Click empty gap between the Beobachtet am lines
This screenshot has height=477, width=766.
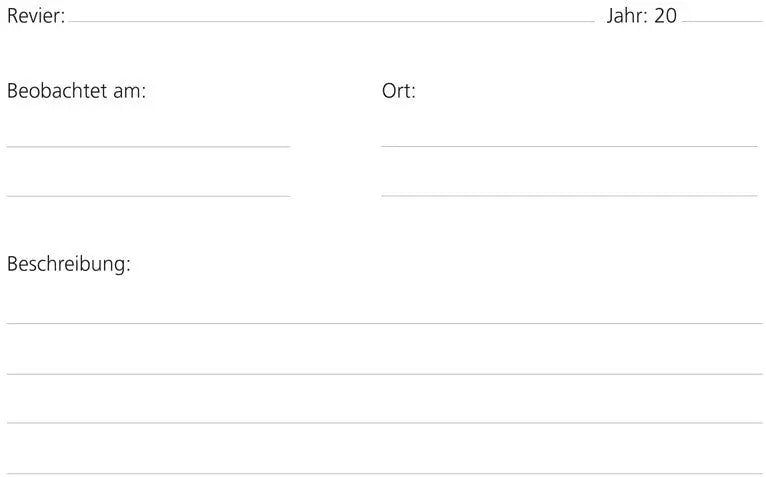click(x=148, y=170)
